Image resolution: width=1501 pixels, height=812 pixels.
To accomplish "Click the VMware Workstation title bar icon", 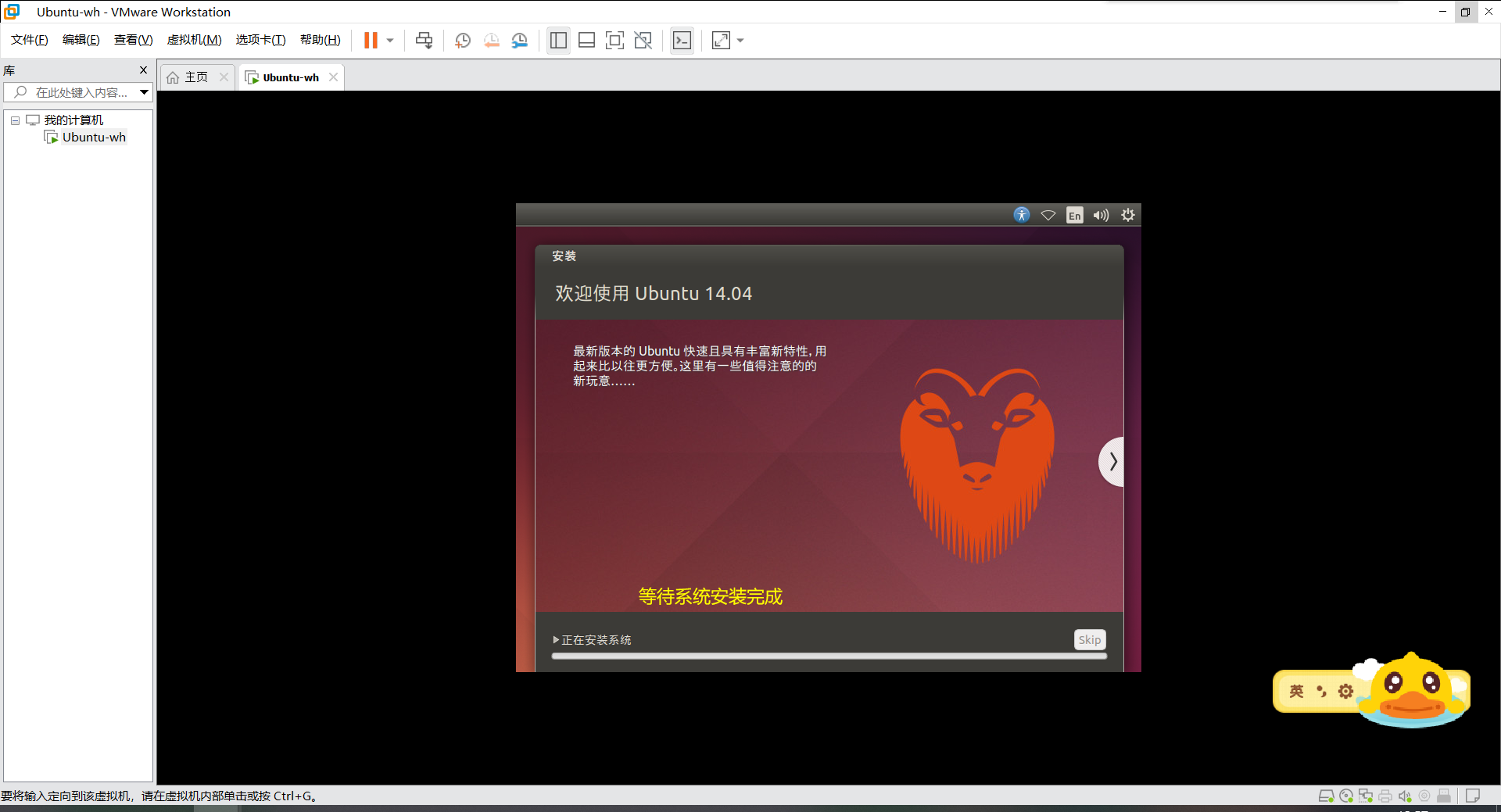I will pos(12,12).
